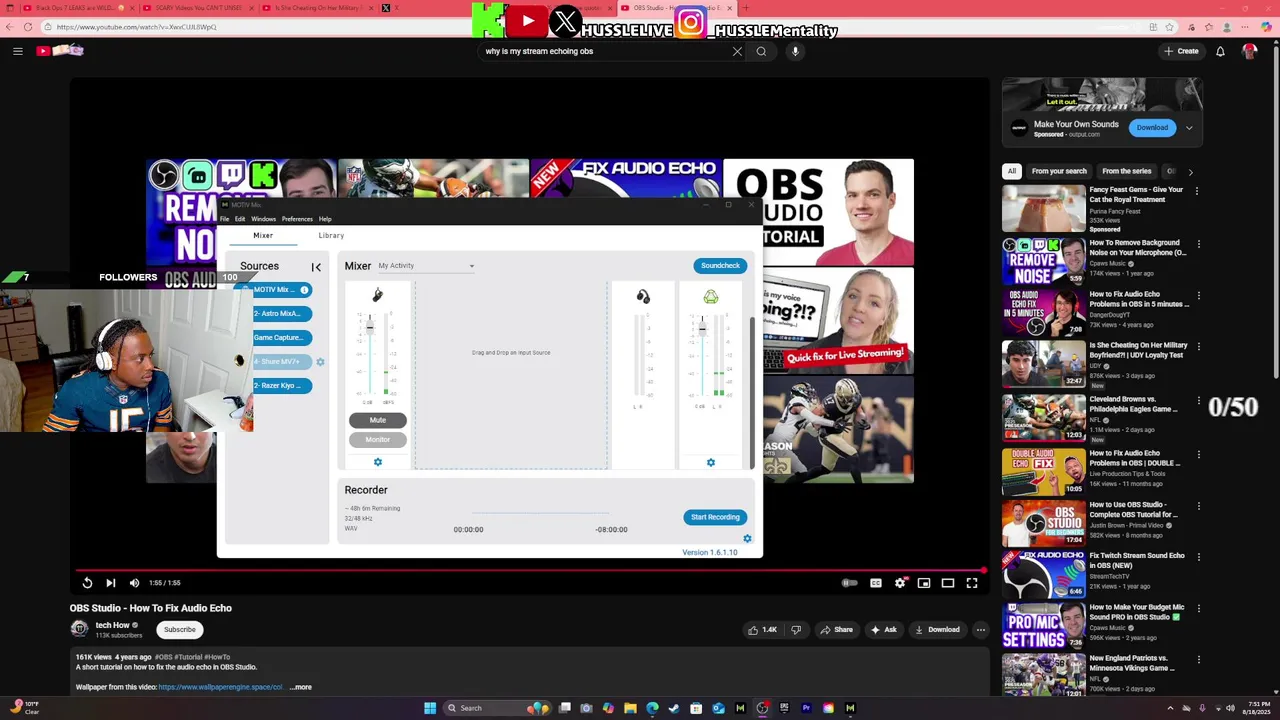
Task: Open tech How channel avatar
Action: (79, 628)
